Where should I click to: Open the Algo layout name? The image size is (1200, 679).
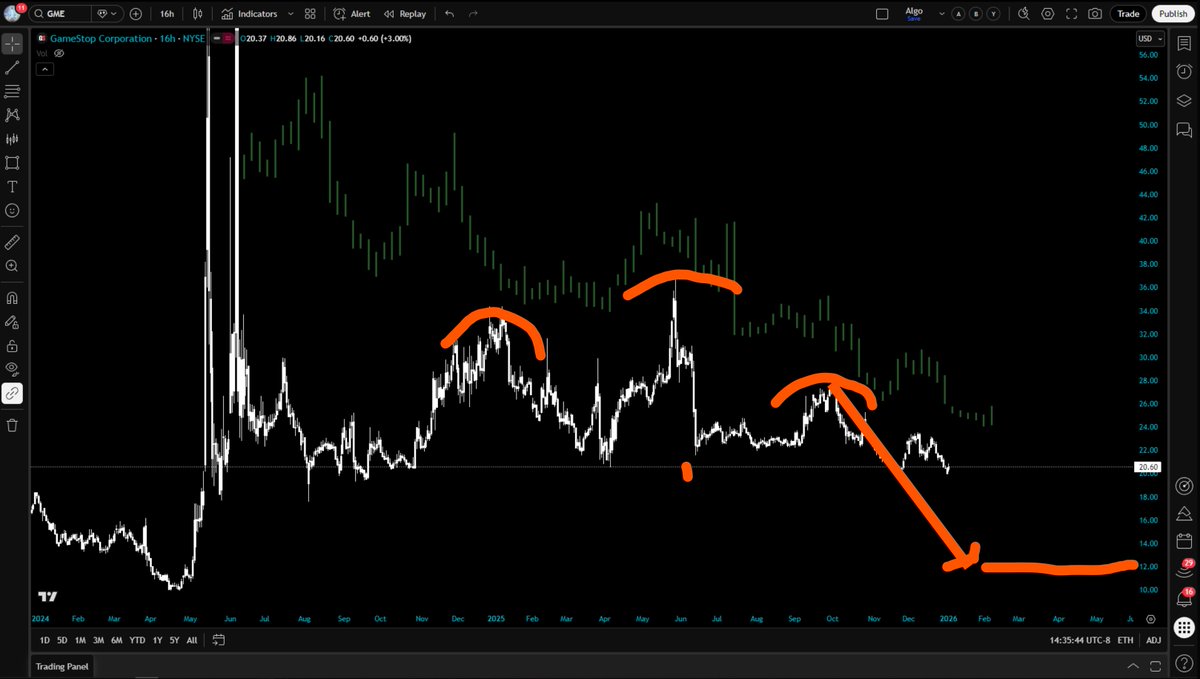(914, 13)
